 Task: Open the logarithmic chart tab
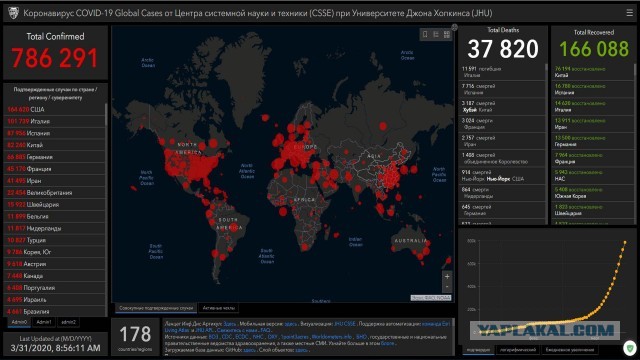(x=518, y=350)
